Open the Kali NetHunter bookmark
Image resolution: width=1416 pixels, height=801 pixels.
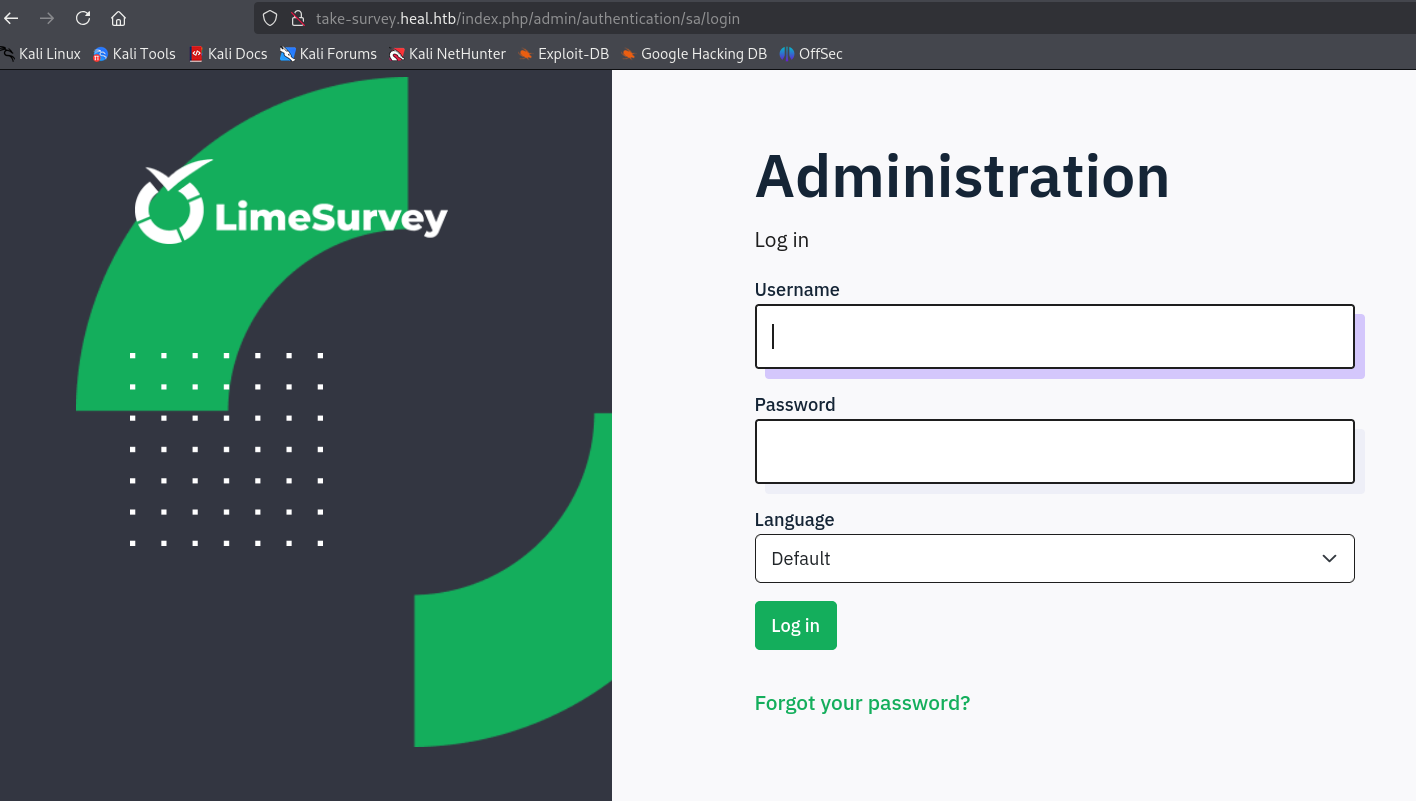[x=448, y=54]
